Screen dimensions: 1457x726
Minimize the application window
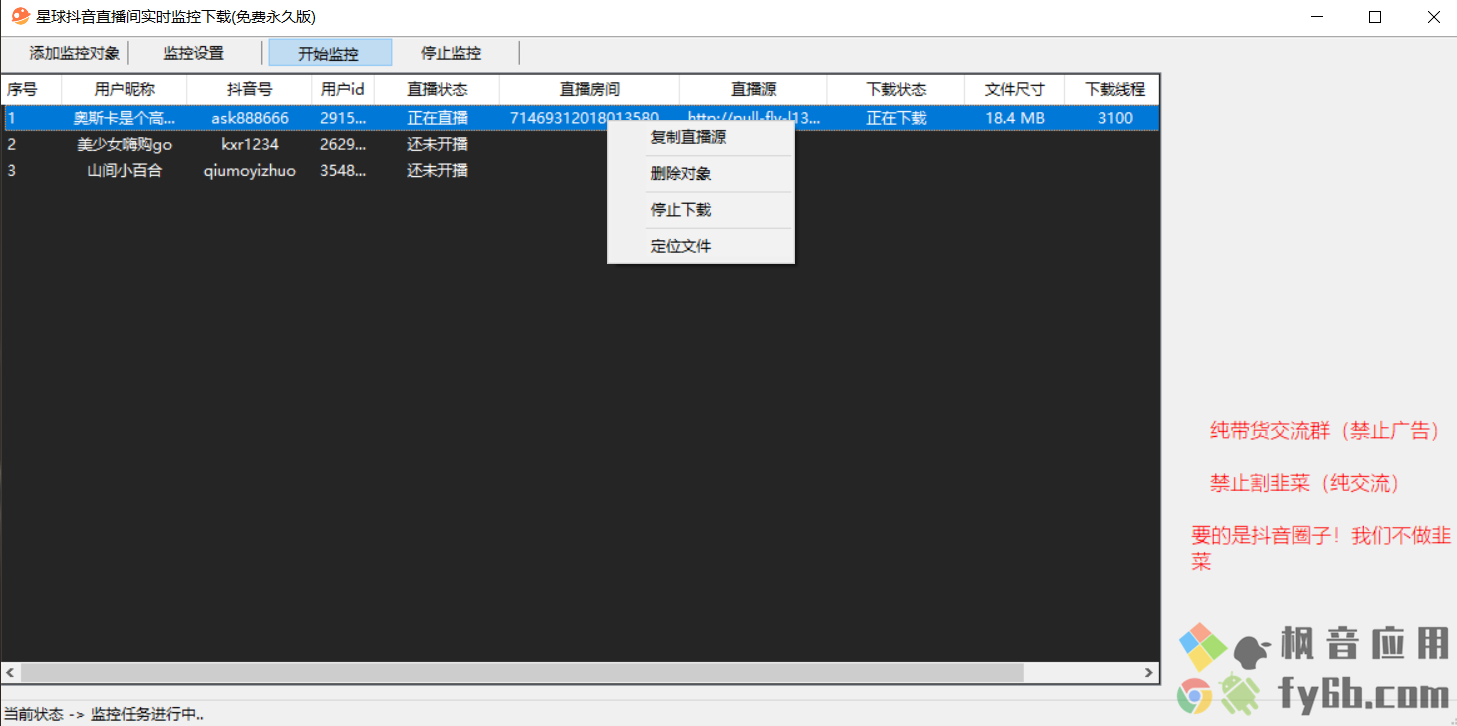[x=1318, y=17]
